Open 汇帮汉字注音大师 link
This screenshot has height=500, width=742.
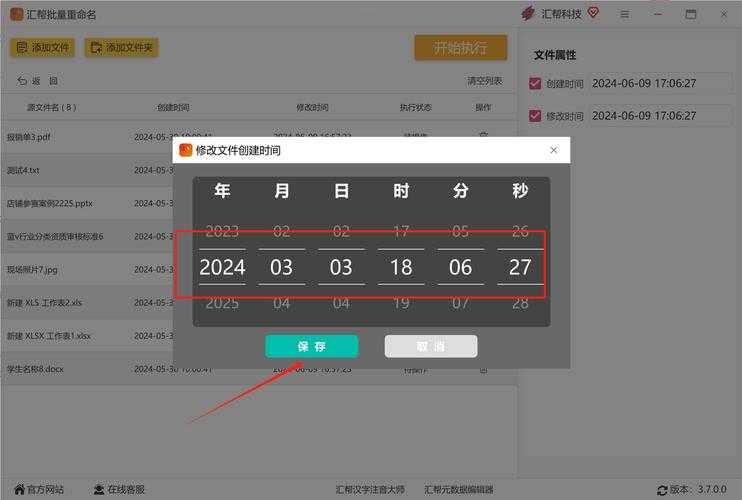pyautogui.click(x=370, y=489)
